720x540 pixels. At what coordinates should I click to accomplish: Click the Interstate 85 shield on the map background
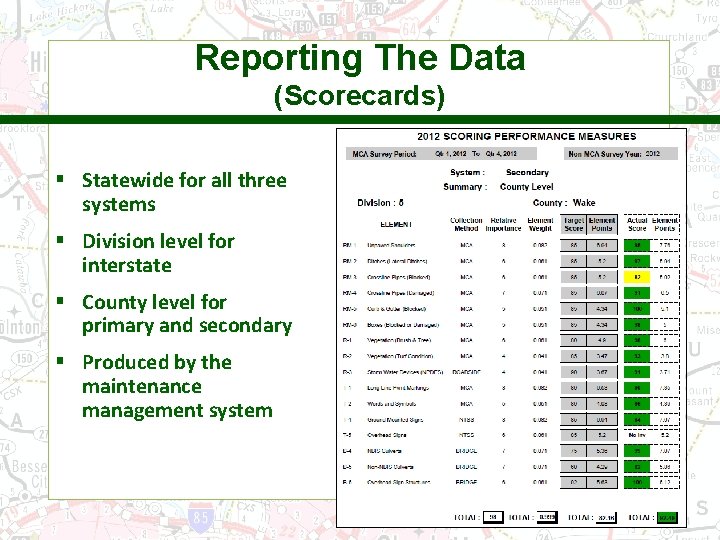click(201, 518)
